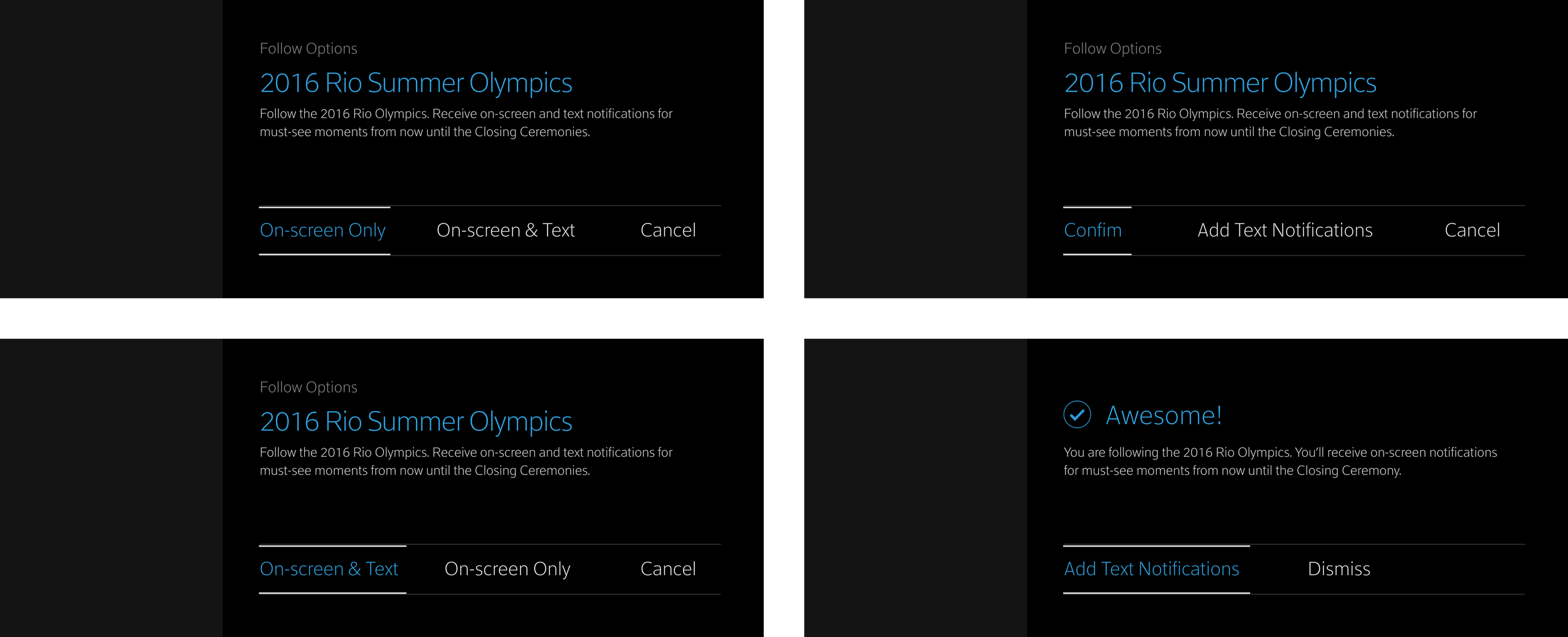Image resolution: width=1568 pixels, height=637 pixels.
Task: Click 2016 Rio Summer Olympics title, bottom-left panel
Action: [416, 422]
